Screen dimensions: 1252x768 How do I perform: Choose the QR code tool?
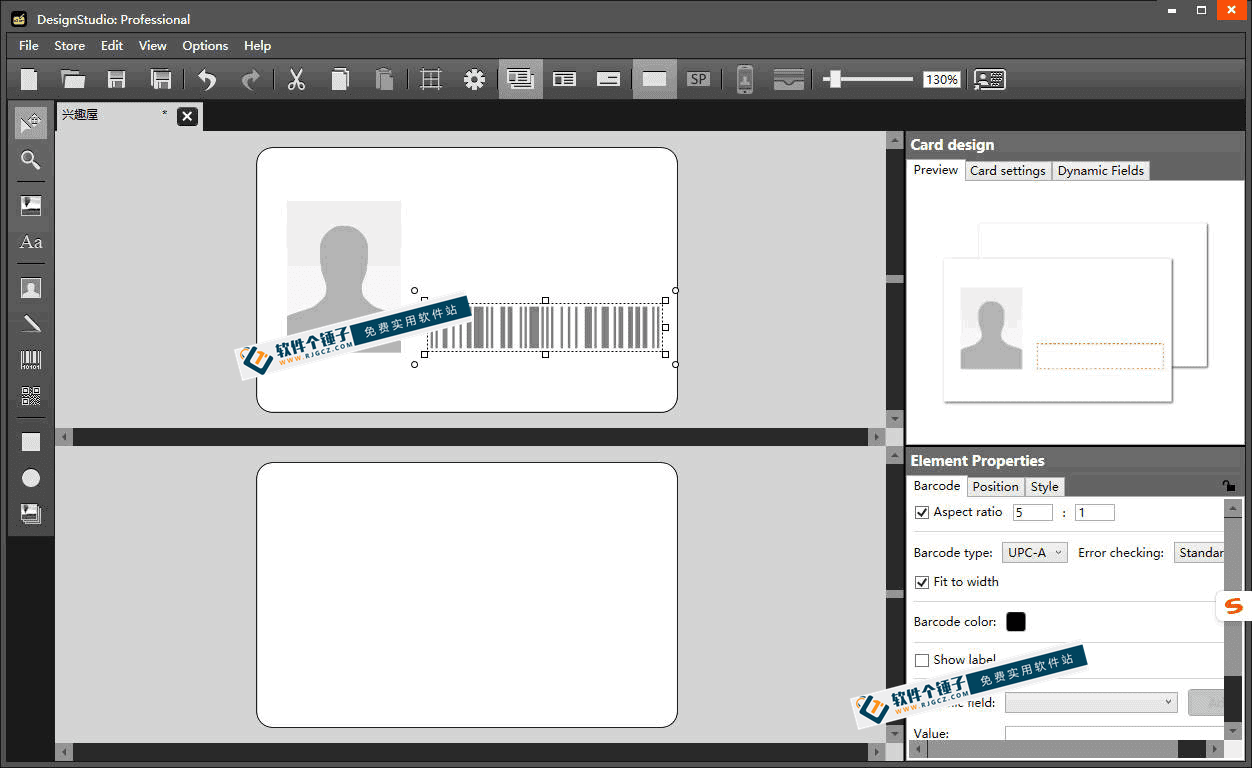click(31, 396)
